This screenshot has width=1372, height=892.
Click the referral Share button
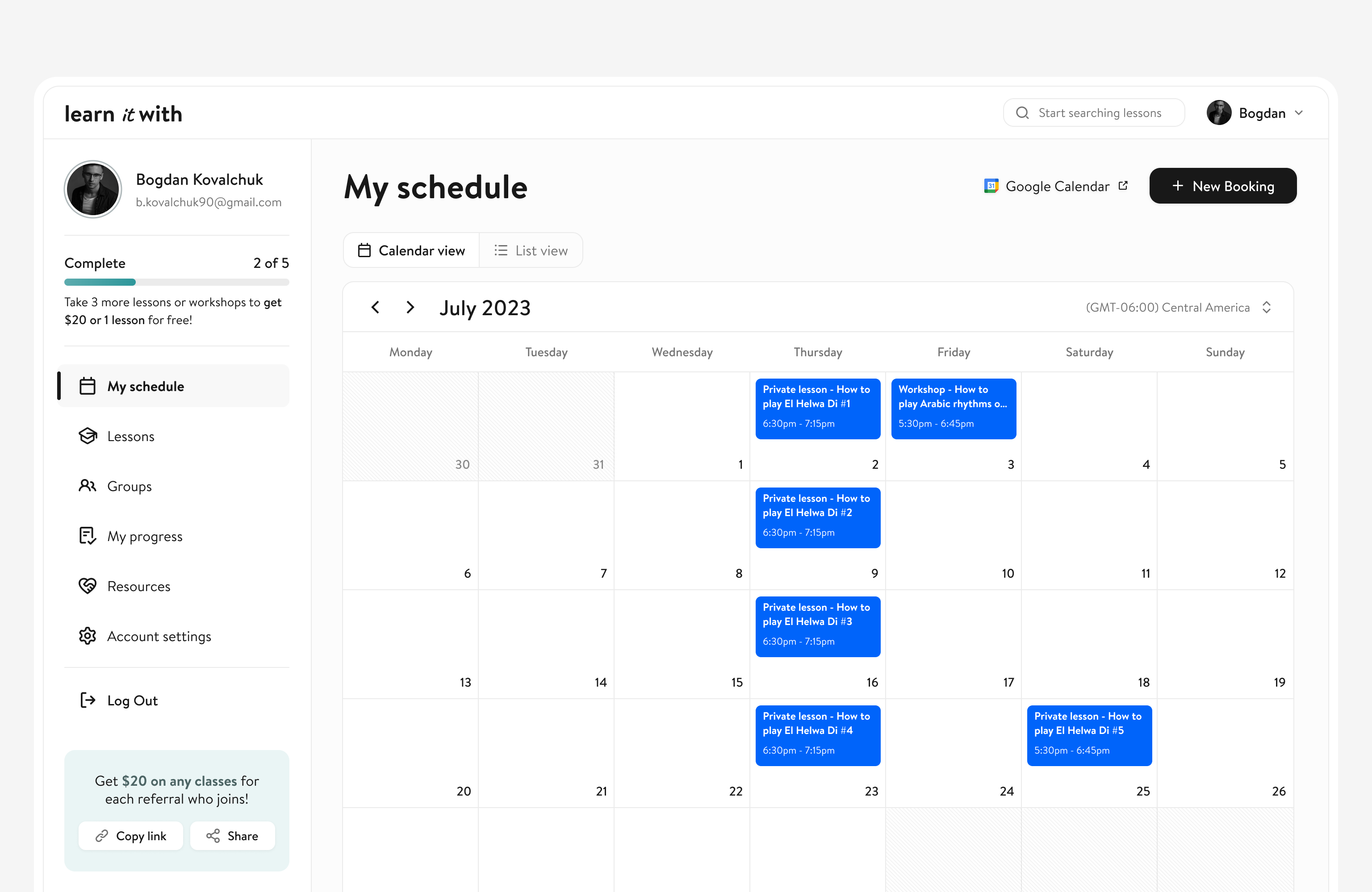pos(232,836)
